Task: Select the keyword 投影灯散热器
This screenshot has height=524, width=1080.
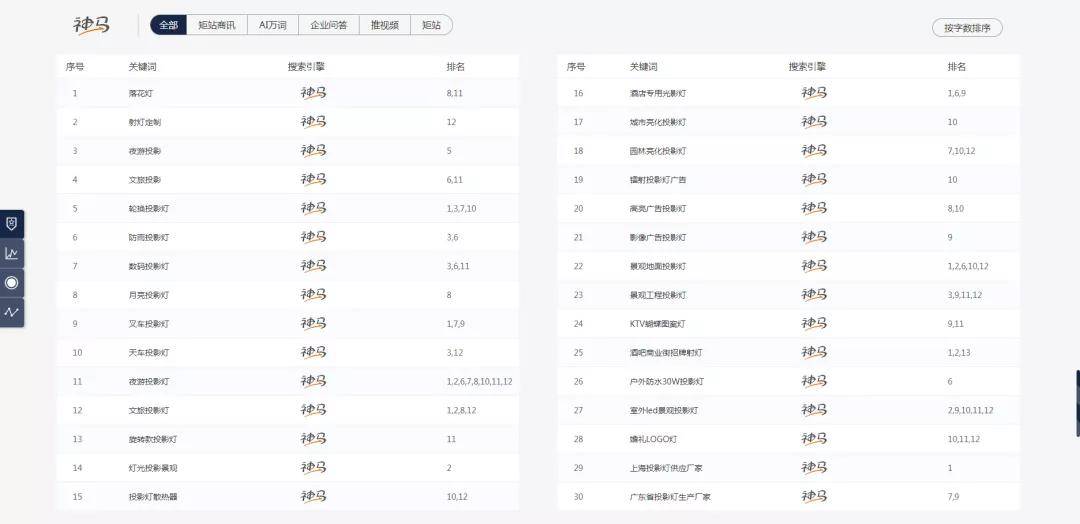Action: pos(153,496)
